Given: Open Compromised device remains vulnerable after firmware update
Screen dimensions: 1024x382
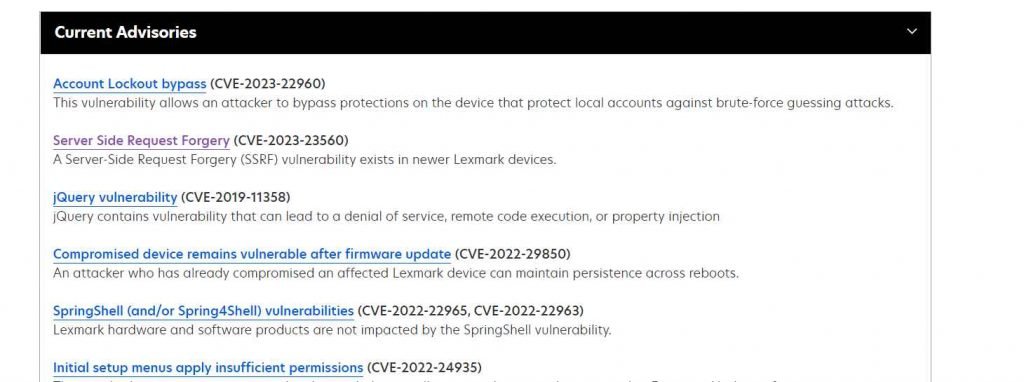Looking at the screenshot, I should 251,253.
